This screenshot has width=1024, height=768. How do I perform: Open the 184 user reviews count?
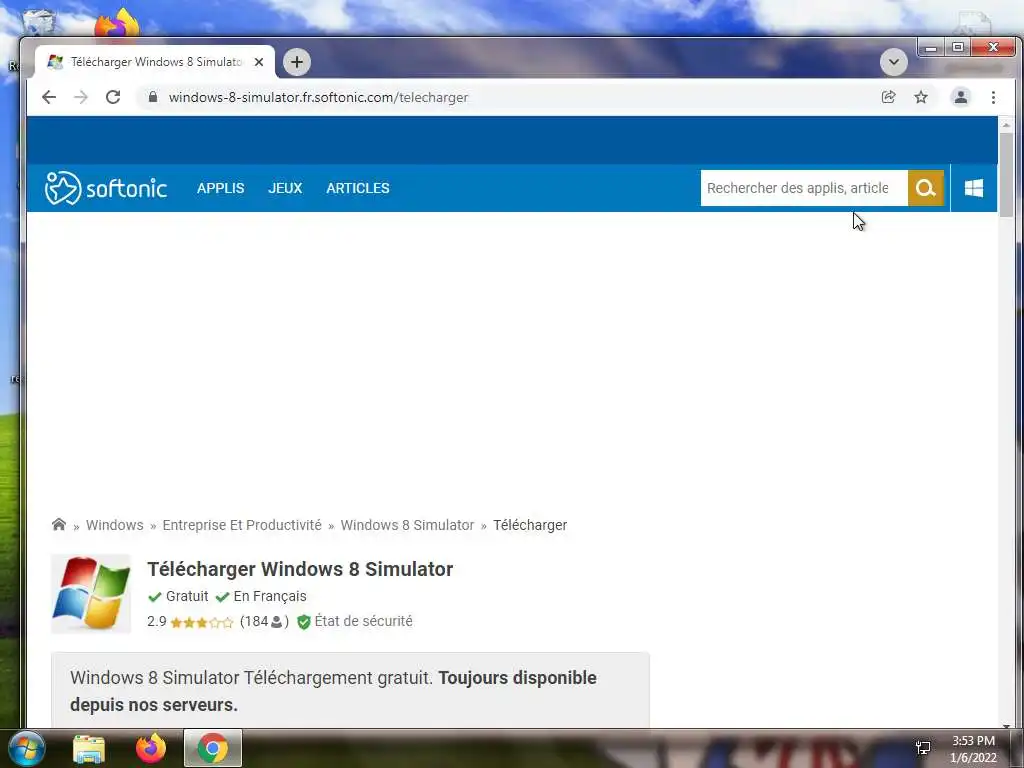coord(264,621)
